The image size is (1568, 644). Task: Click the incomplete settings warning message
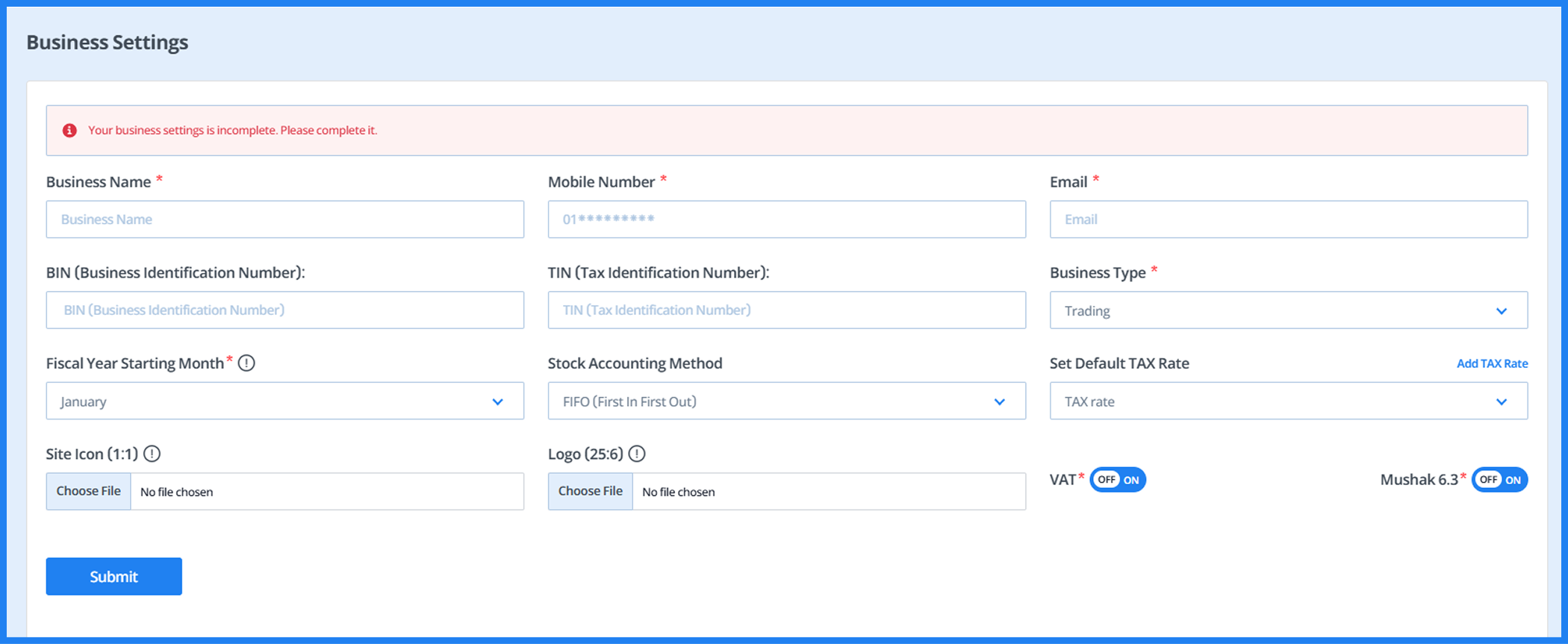(232, 131)
